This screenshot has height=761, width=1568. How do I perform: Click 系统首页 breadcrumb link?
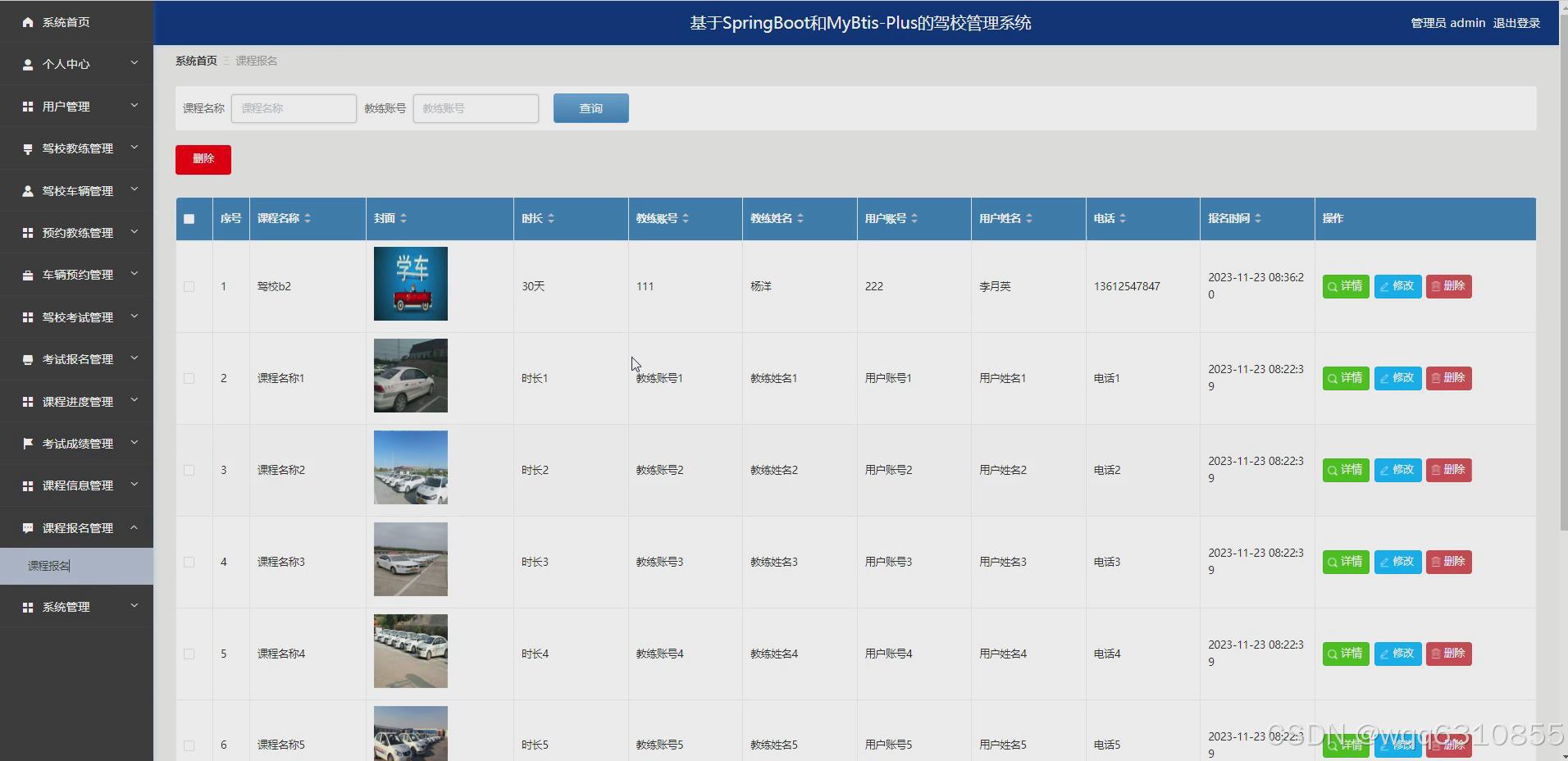196,61
